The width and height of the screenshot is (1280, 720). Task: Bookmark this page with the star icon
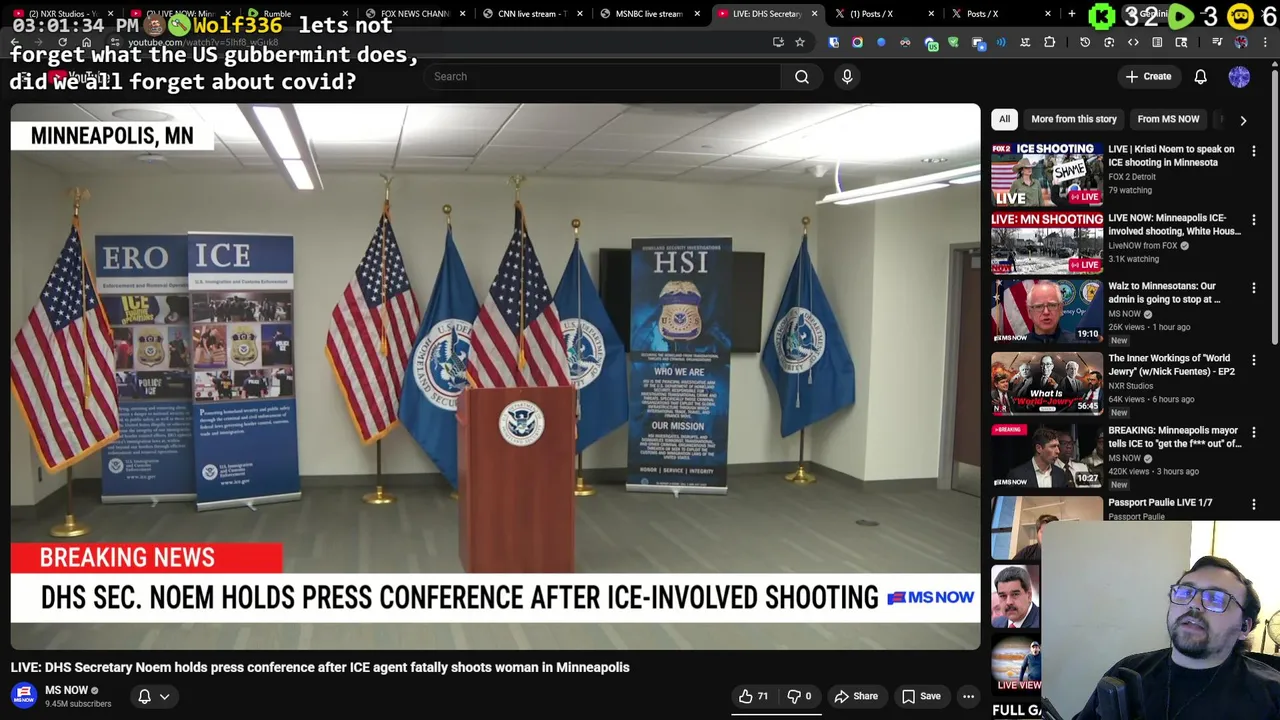[800, 42]
